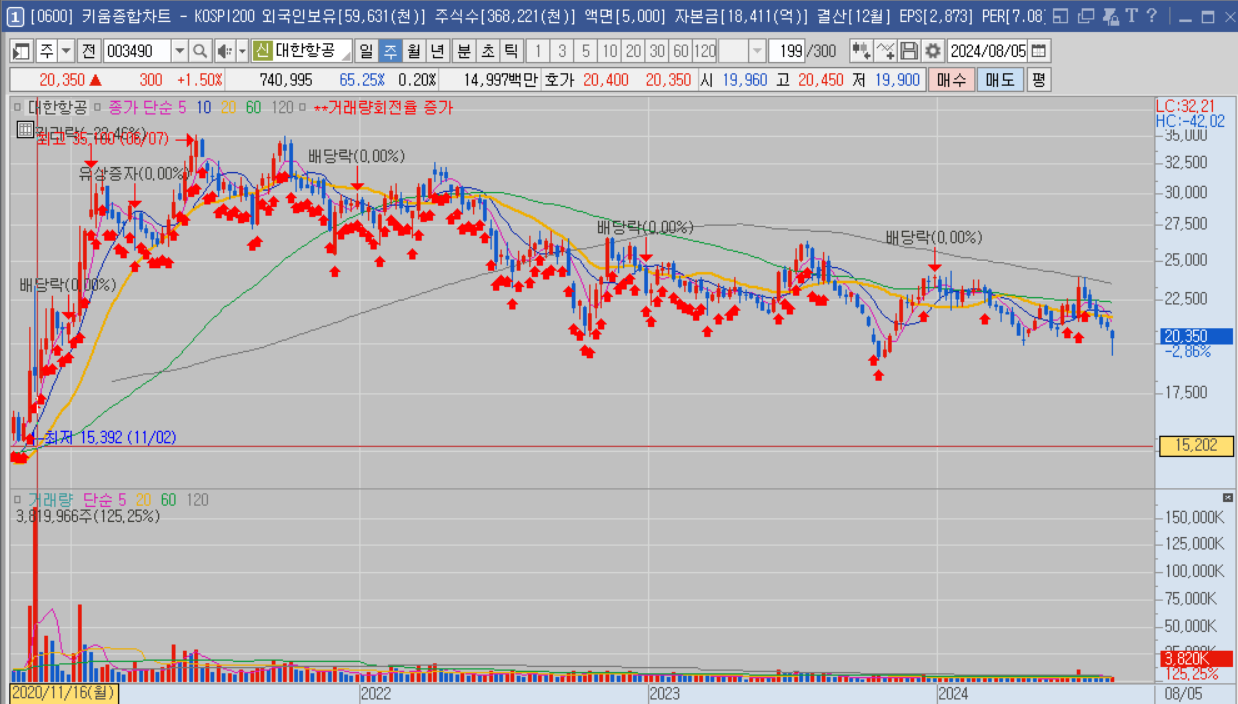Select interval 1 button

538,52
